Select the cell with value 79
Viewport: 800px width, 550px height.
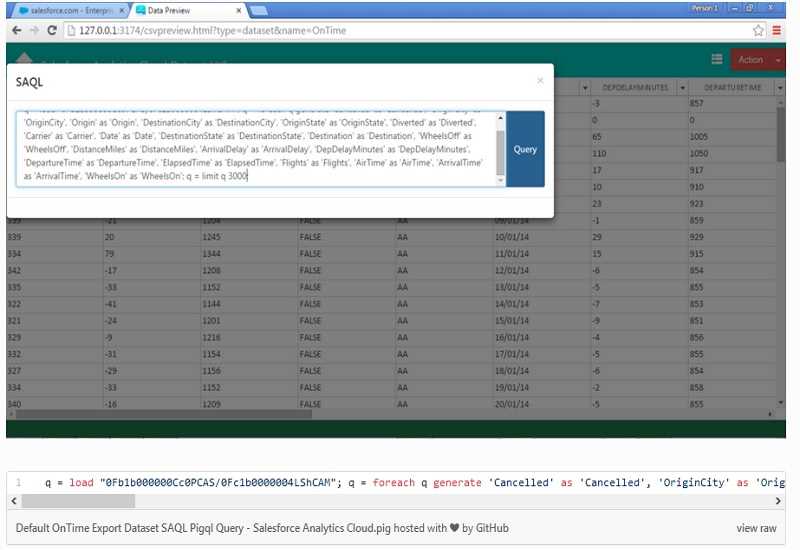pos(152,254)
